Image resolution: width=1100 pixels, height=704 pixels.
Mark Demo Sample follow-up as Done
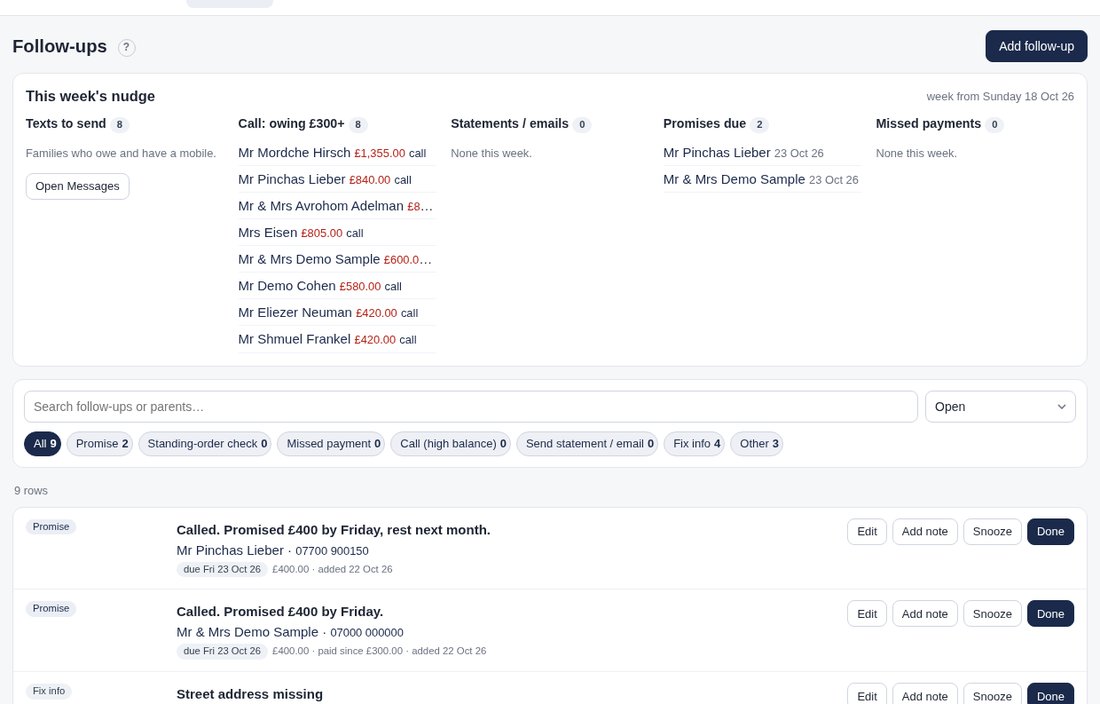[1050, 614]
